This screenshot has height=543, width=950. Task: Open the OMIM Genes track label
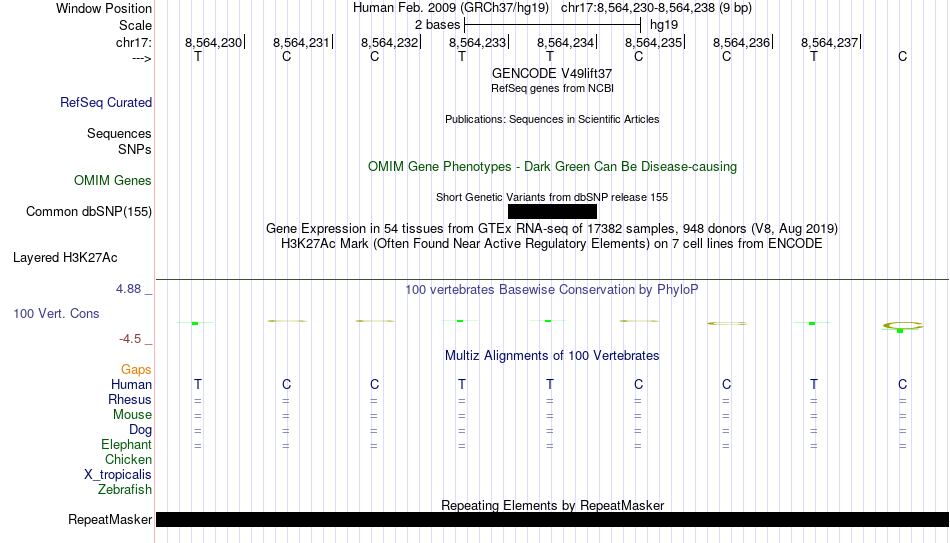tap(113, 181)
